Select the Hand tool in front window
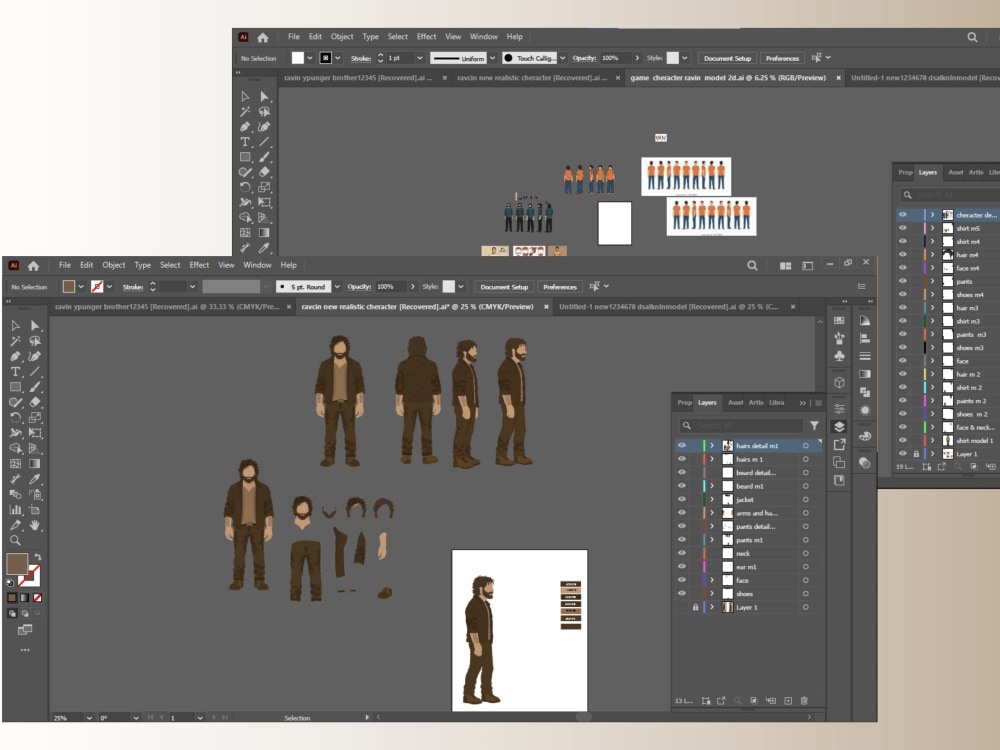This screenshot has height=750, width=1000. pos(35,525)
